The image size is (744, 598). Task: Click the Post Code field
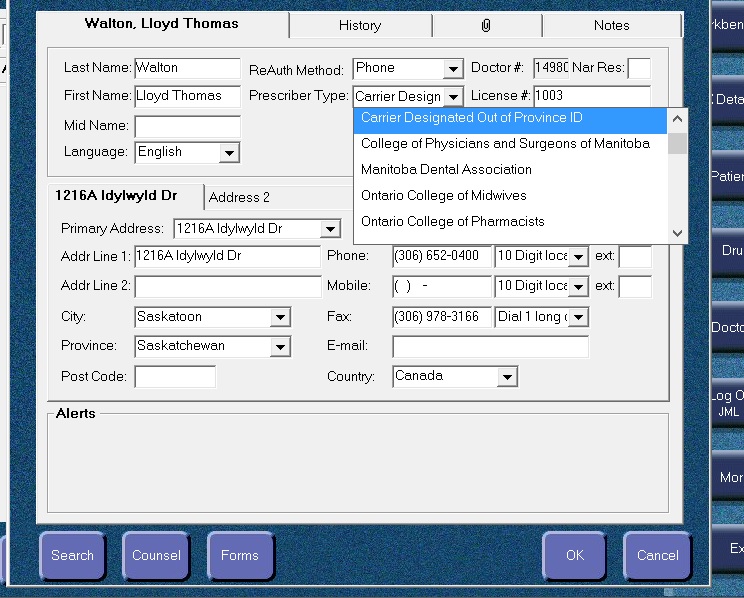pyautogui.click(x=175, y=377)
